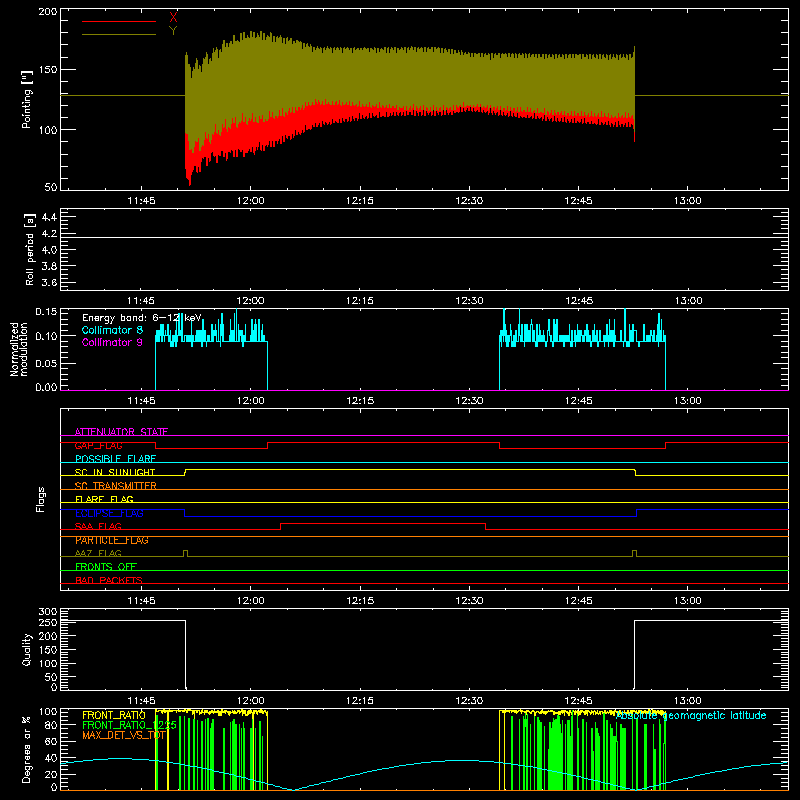Click the Flags axis title
This screenshot has height=800, width=800.
[x=41, y=499]
